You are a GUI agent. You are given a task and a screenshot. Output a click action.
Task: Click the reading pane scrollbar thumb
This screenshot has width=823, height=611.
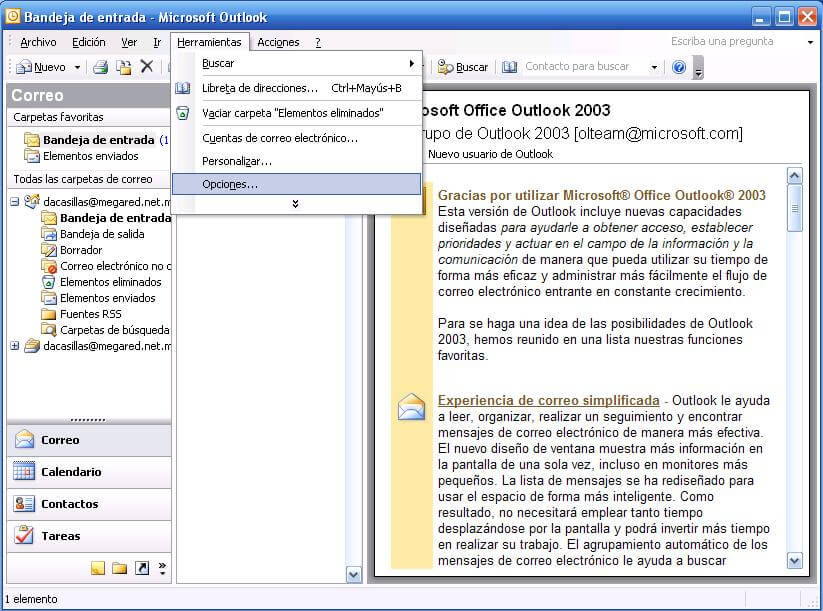click(x=795, y=208)
